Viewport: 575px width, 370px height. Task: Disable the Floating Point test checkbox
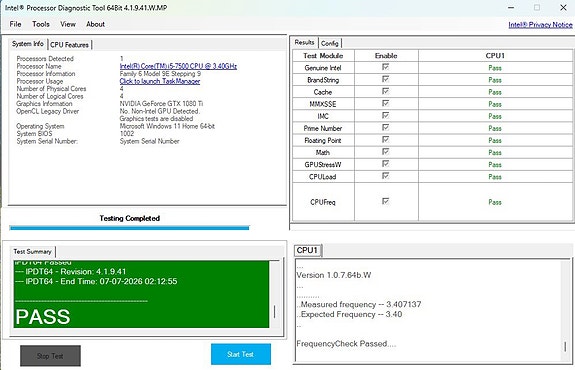coord(385,140)
